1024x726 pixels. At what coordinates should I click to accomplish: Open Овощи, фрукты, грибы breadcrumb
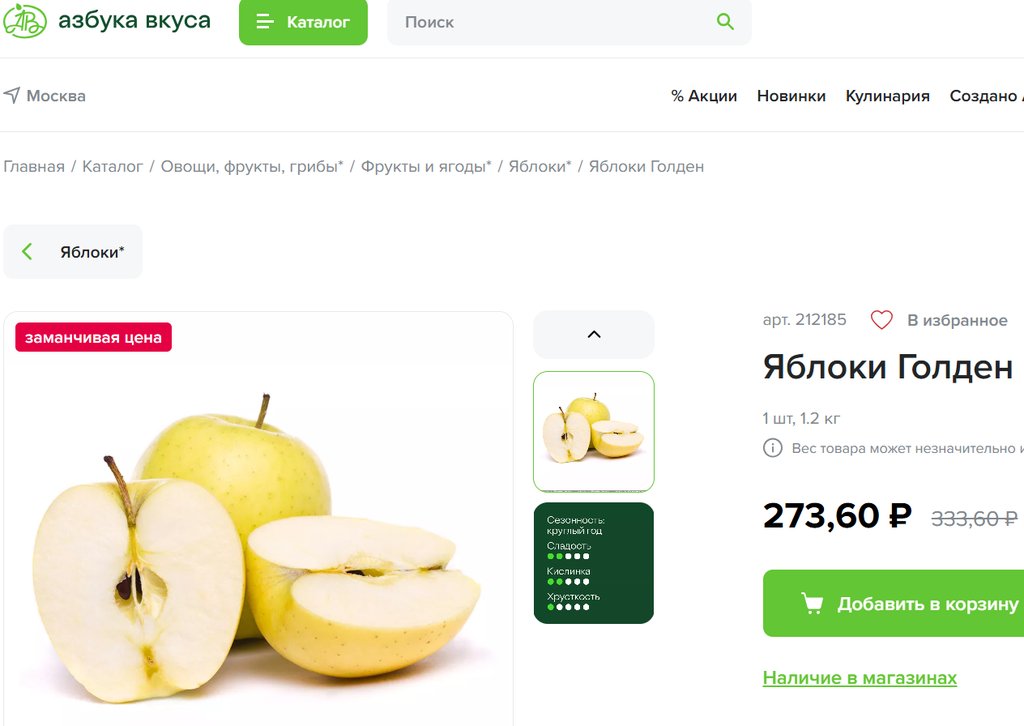(251, 166)
